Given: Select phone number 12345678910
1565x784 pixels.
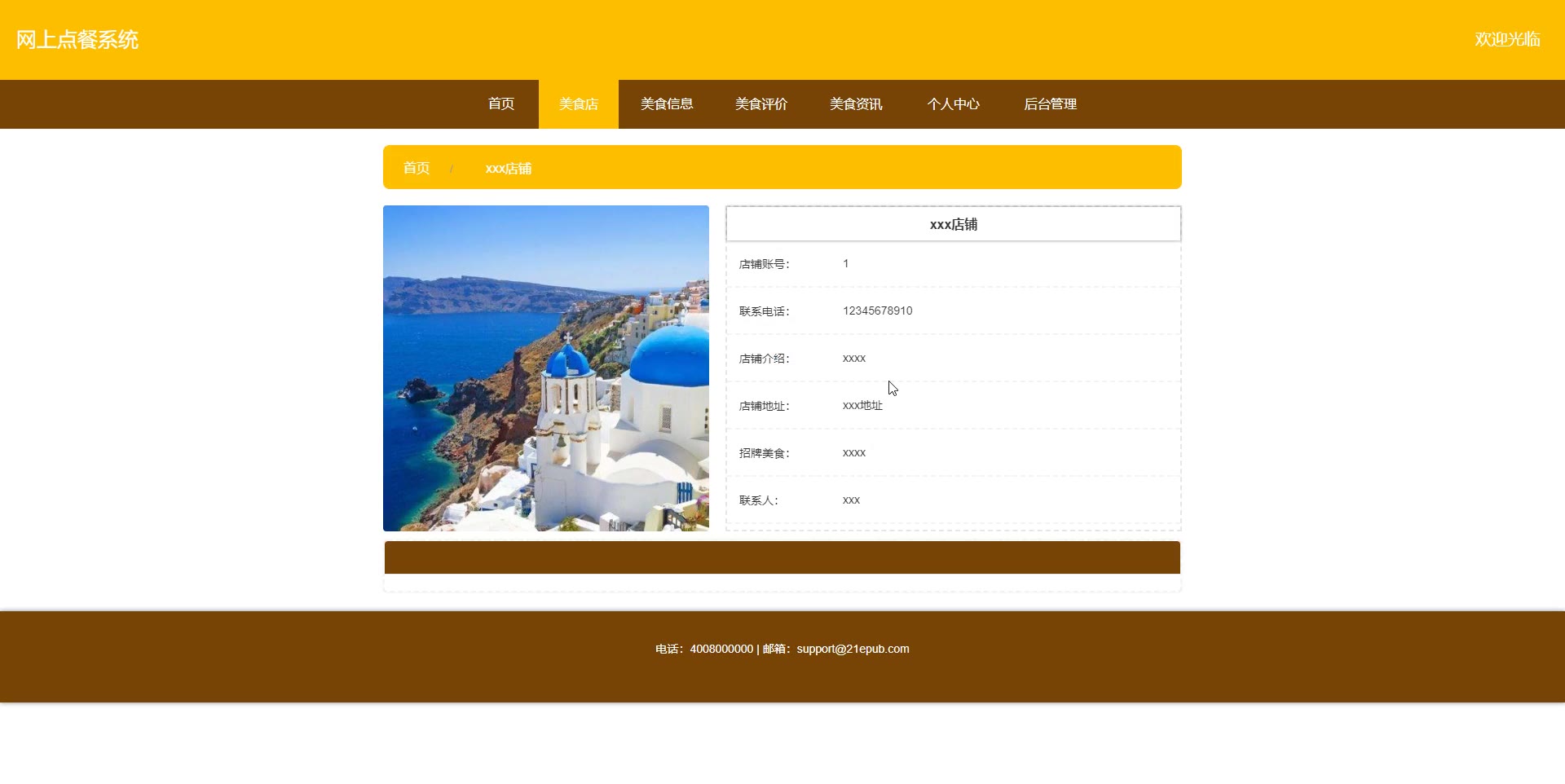Looking at the screenshot, I should [877, 311].
